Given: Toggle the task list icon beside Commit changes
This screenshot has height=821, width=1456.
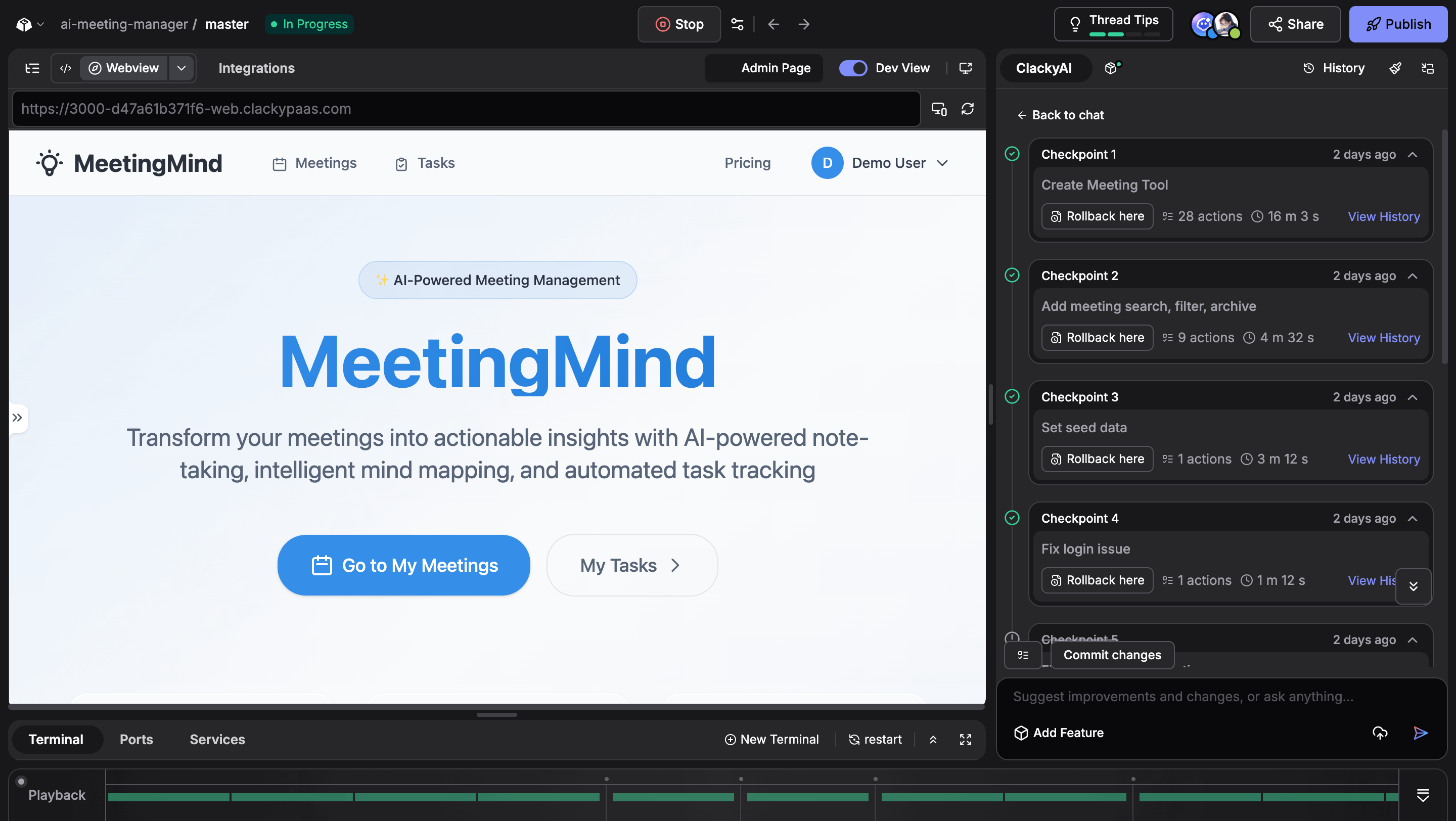Looking at the screenshot, I should click(1023, 655).
